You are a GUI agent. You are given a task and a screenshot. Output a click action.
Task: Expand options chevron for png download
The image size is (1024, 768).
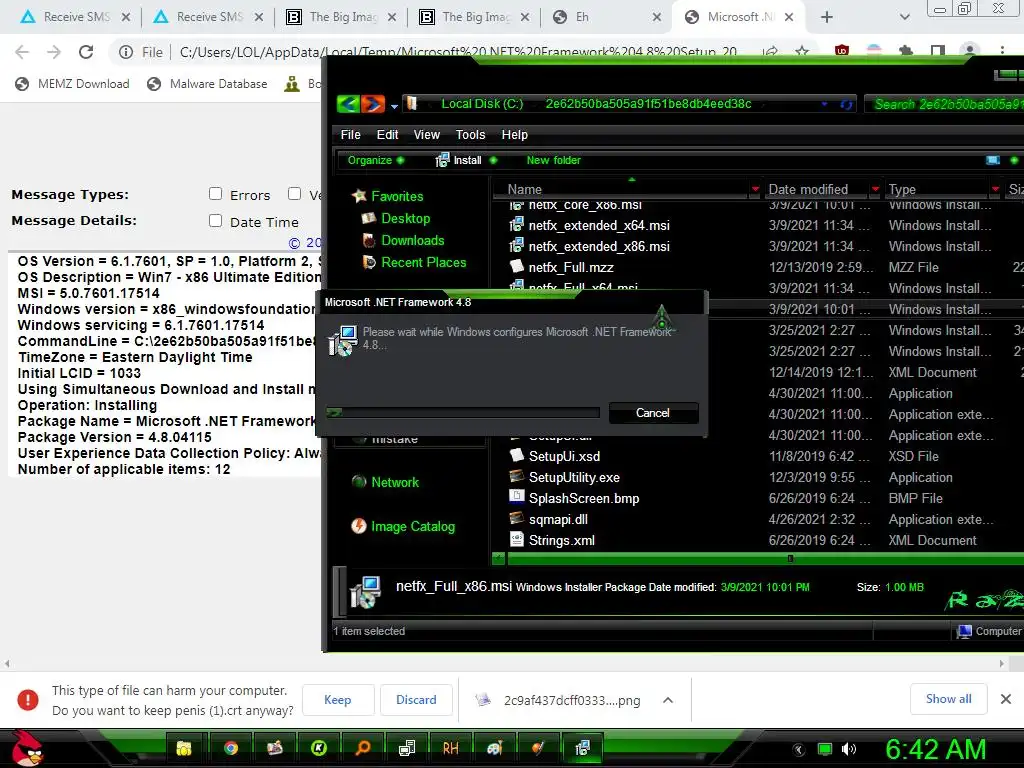point(667,700)
